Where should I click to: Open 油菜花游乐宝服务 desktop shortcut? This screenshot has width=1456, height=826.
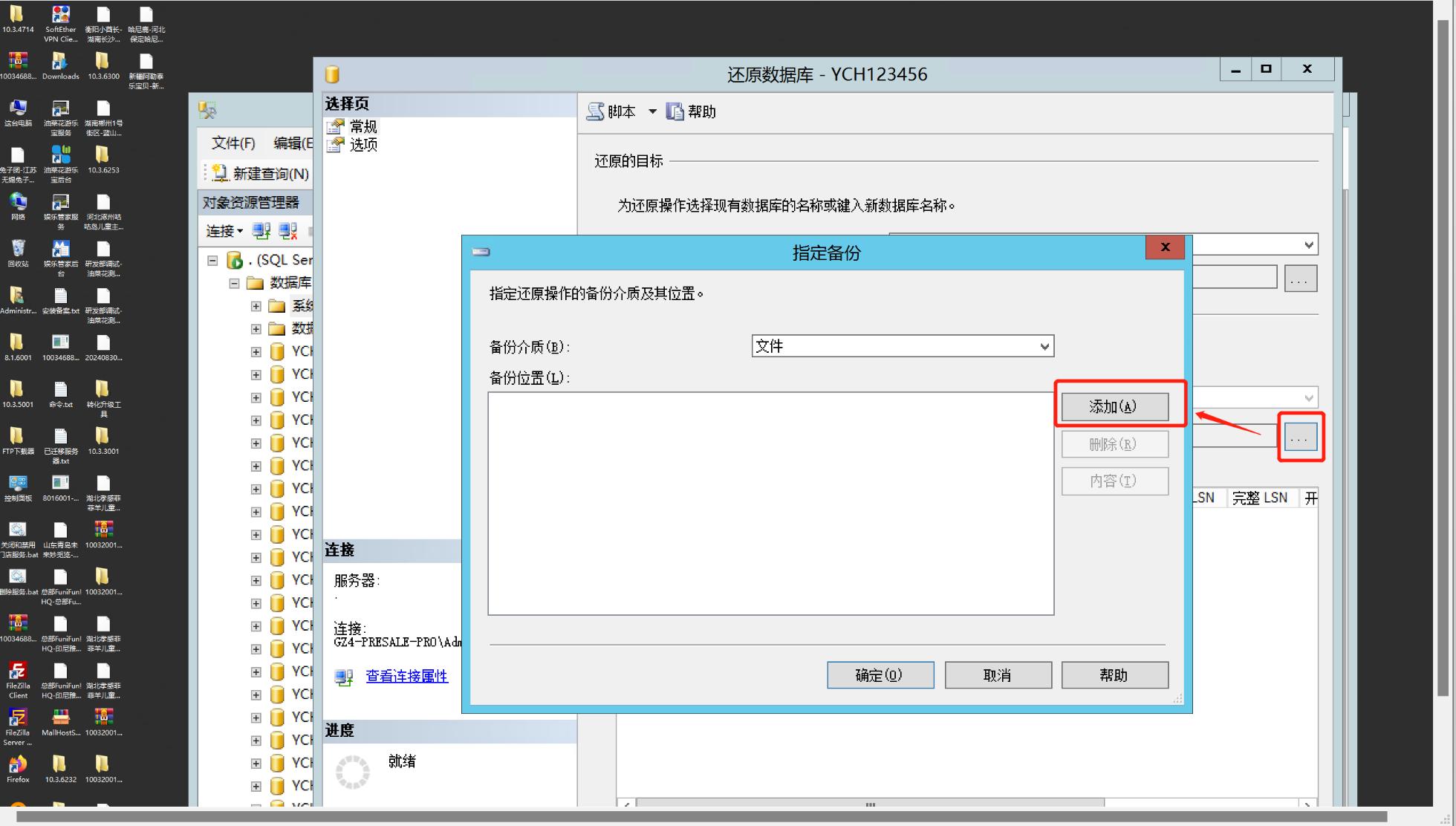[60, 117]
